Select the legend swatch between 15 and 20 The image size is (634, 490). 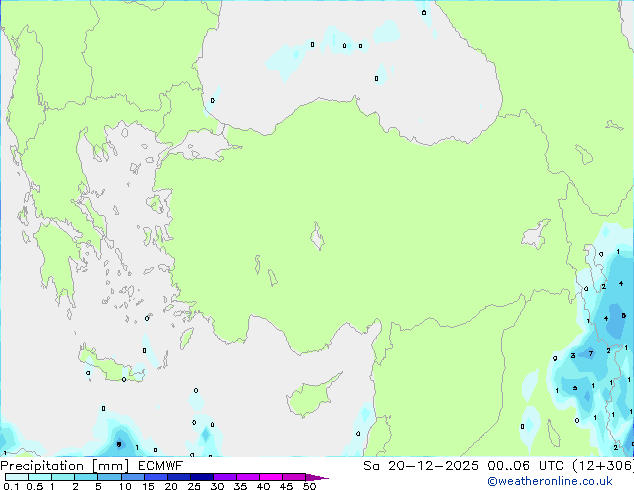click(155, 477)
